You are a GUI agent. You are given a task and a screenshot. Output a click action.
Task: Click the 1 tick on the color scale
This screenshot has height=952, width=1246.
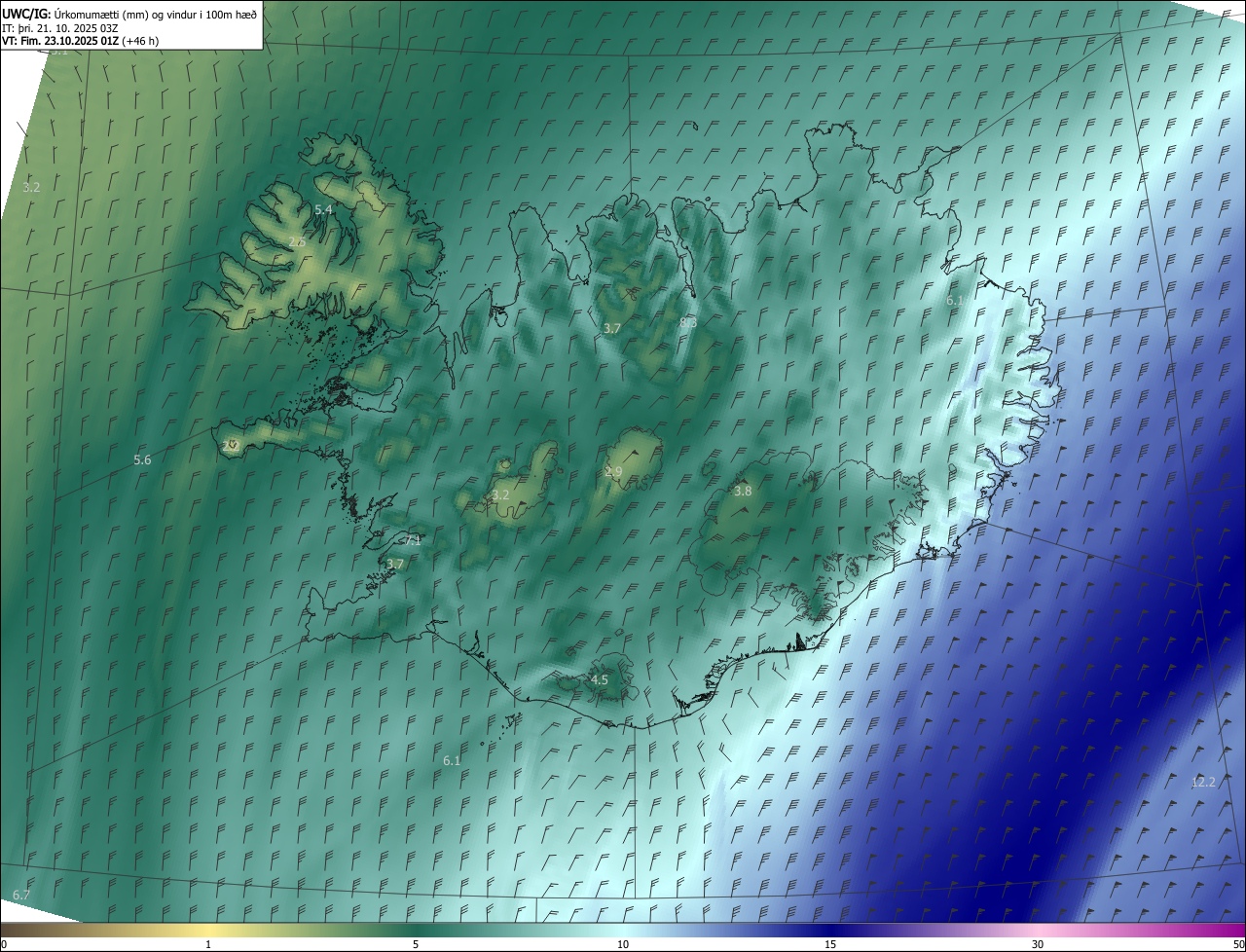(208, 944)
